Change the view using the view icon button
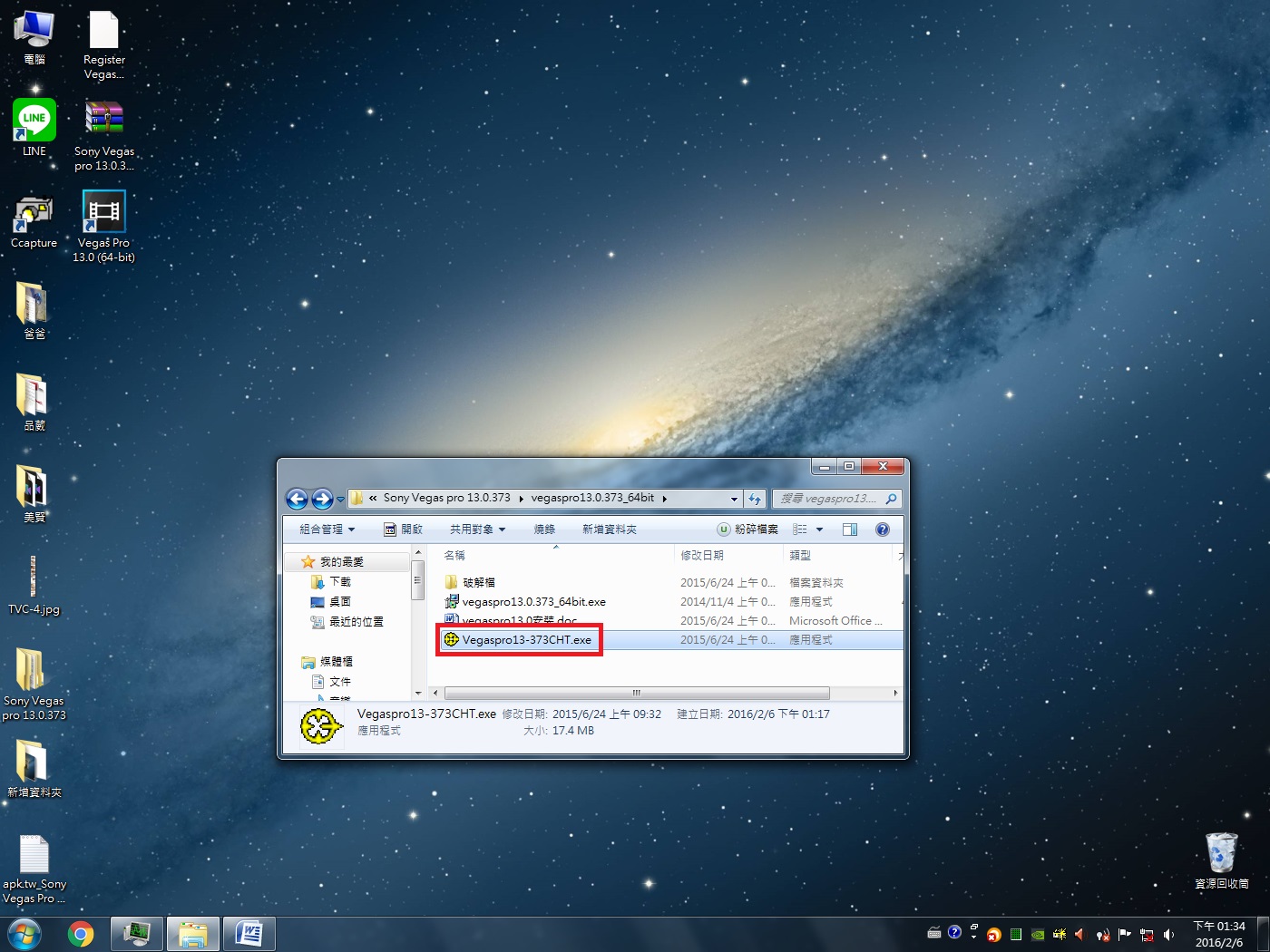 click(800, 529)
